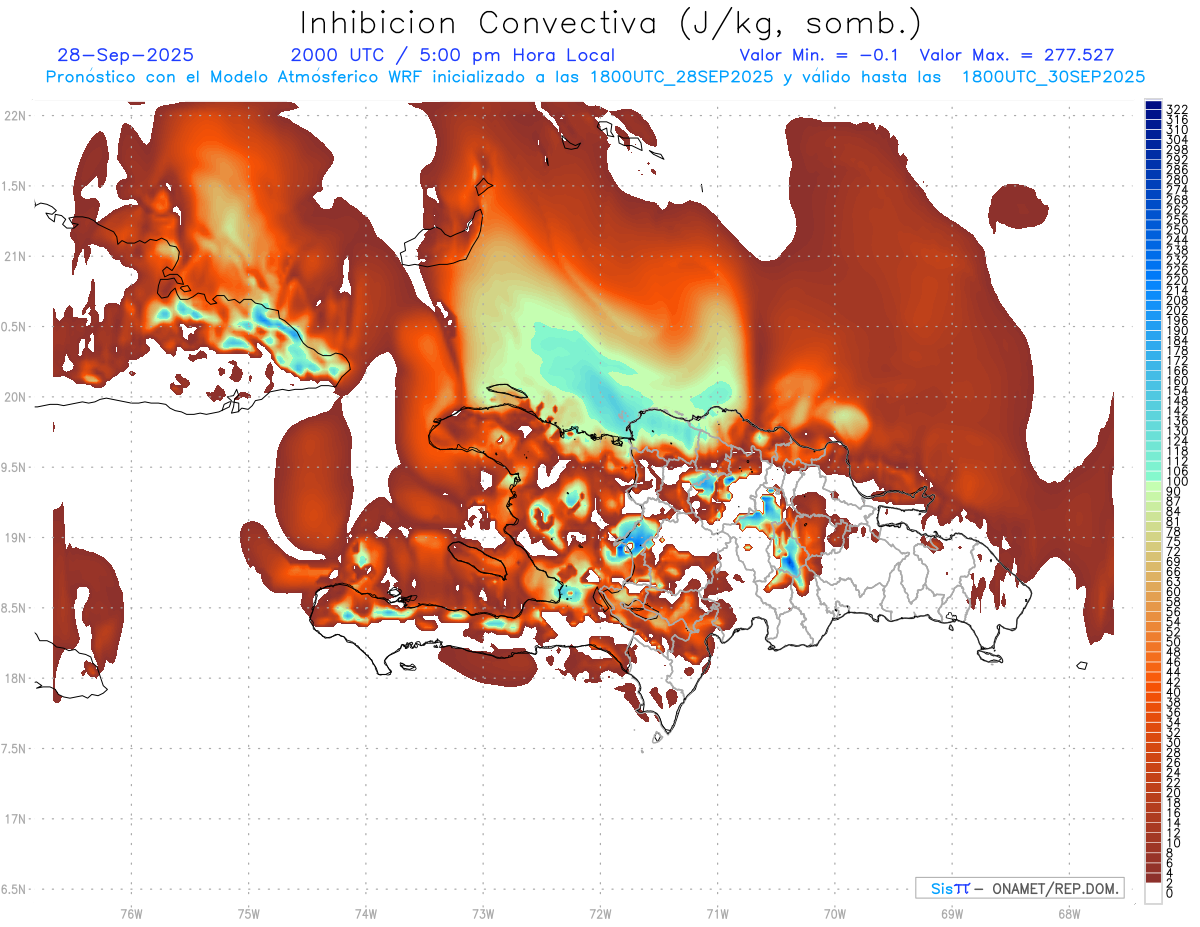Click the '70W' longitude label
Viewport: 1200px width, 927px height.
click(x=834, y=913)
